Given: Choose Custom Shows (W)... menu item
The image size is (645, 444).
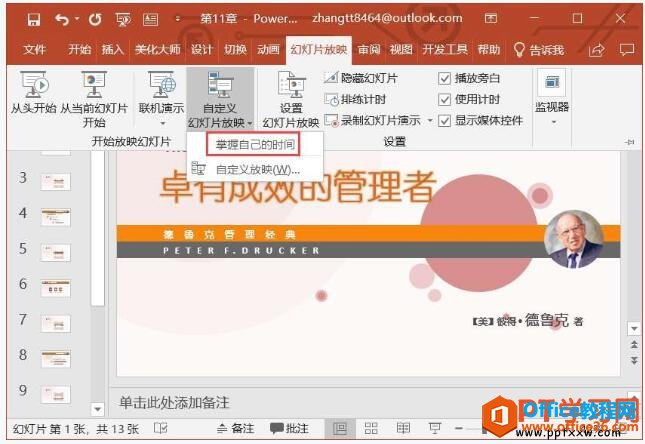Looking at the screenshot, I should [x=255, y=169].
